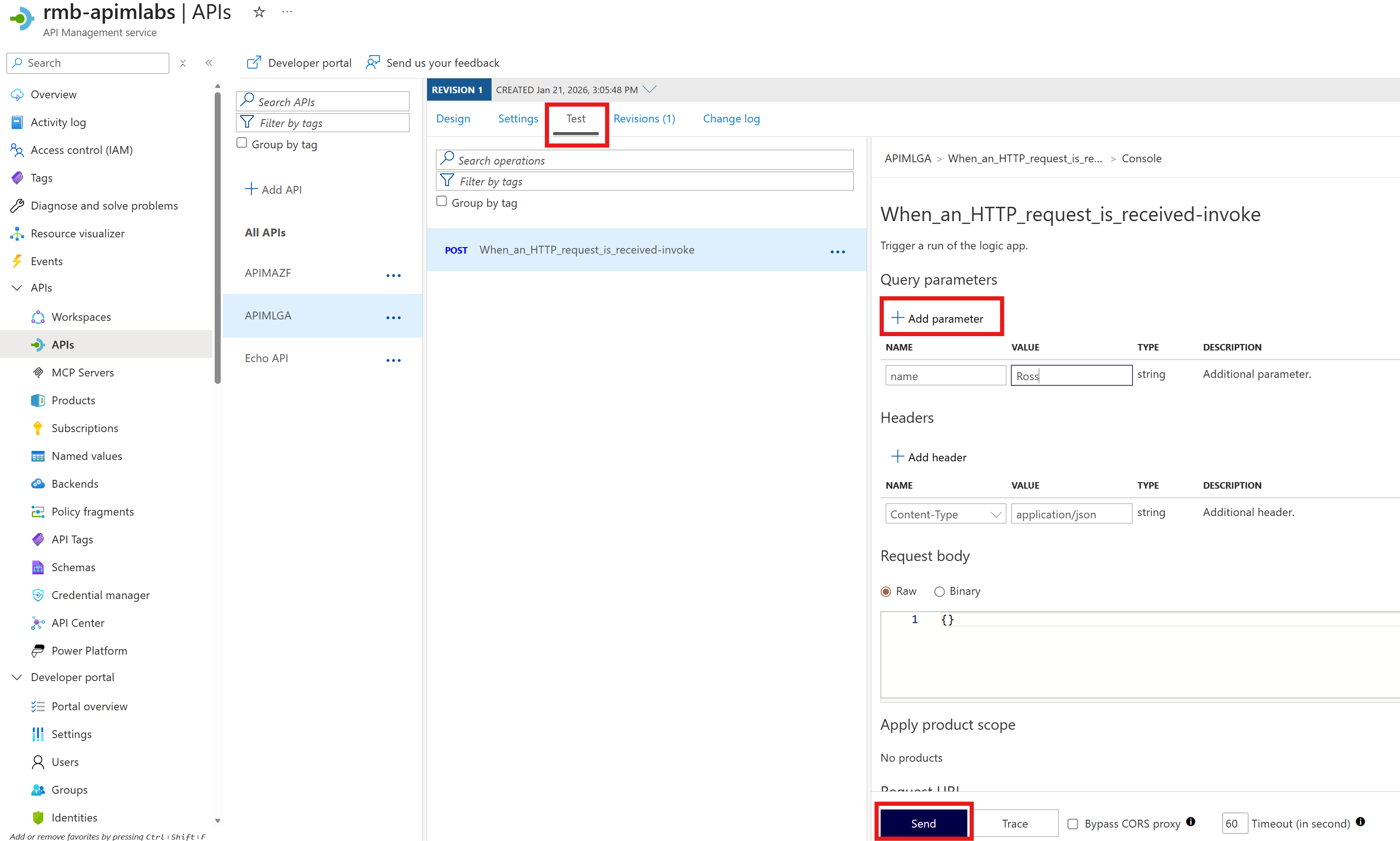Select the Binary request body option

point(939,591)
